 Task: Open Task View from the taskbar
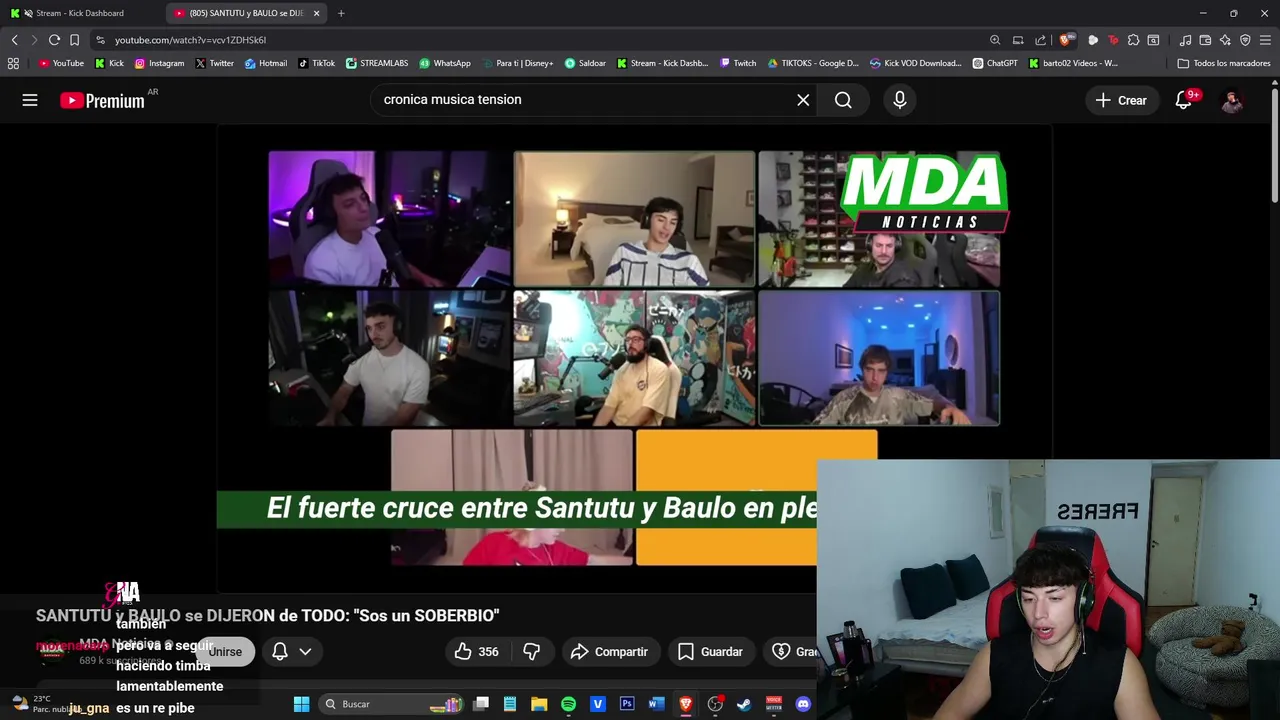(481, 704)
